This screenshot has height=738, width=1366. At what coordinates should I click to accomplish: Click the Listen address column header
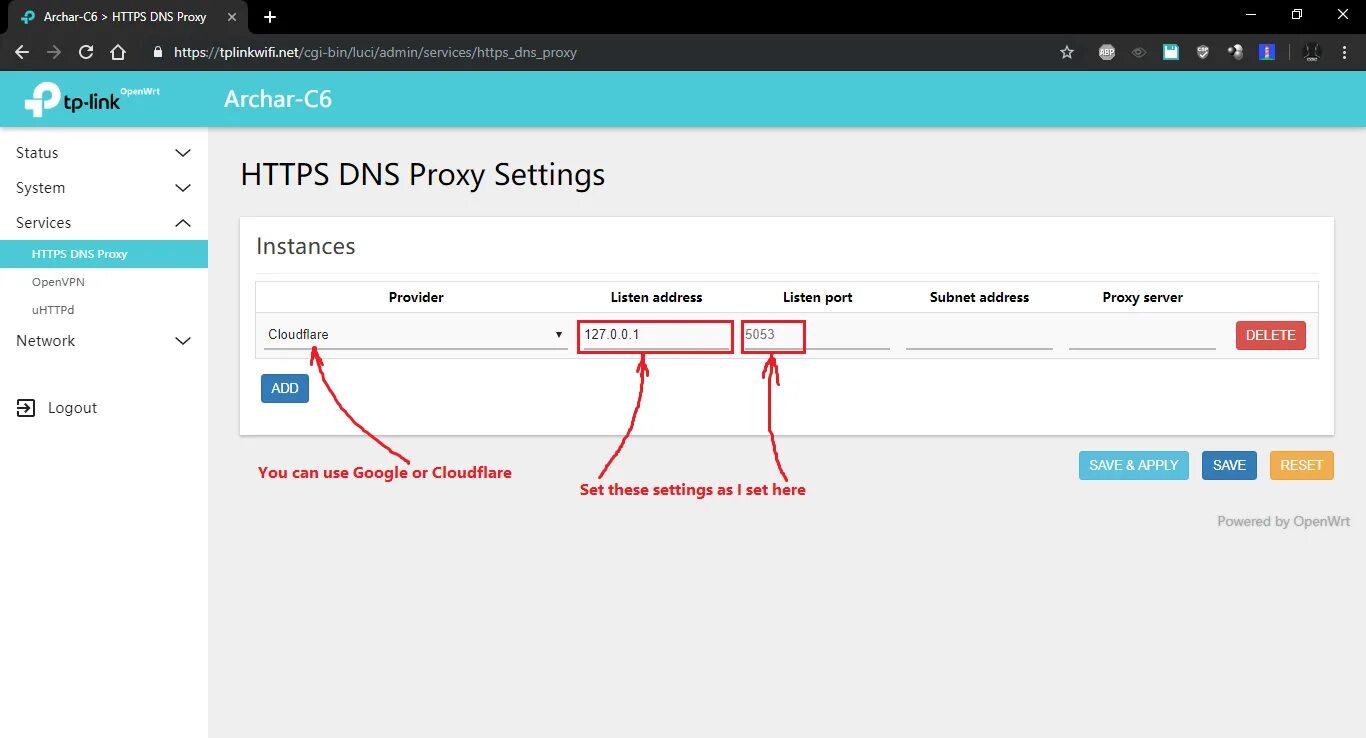[x=657, y=297]
